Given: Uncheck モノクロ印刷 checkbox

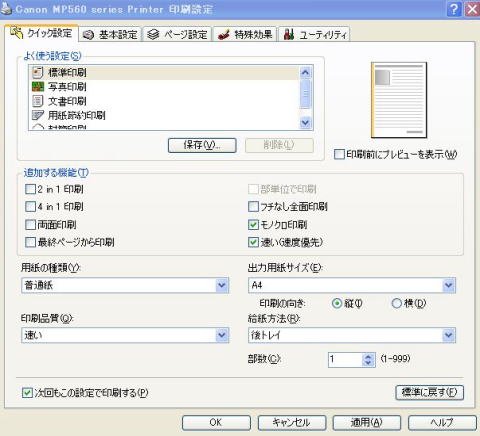Looking at the screenshot, I should tap(253, 225).
